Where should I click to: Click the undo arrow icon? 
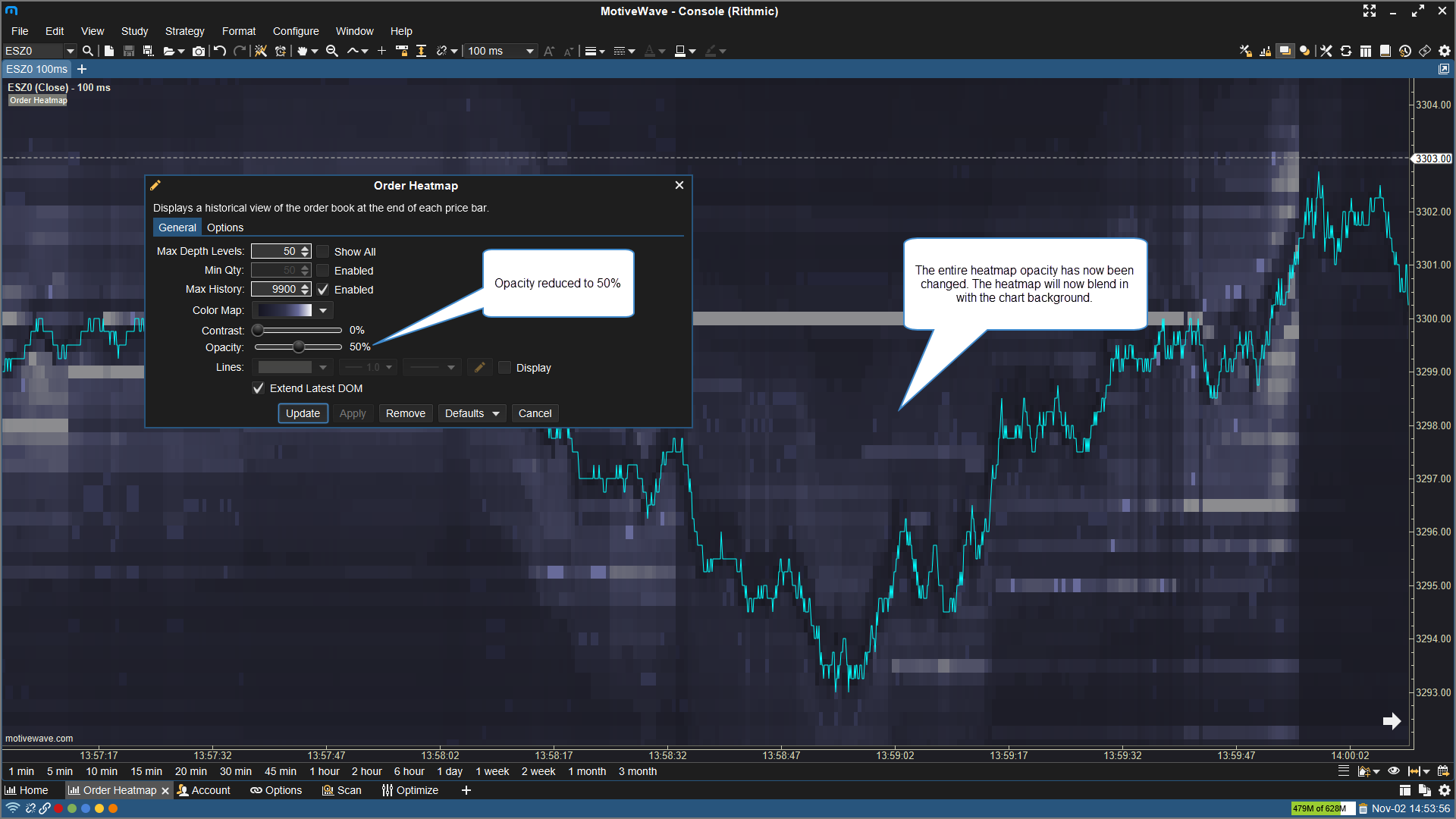tap(220, 51)
